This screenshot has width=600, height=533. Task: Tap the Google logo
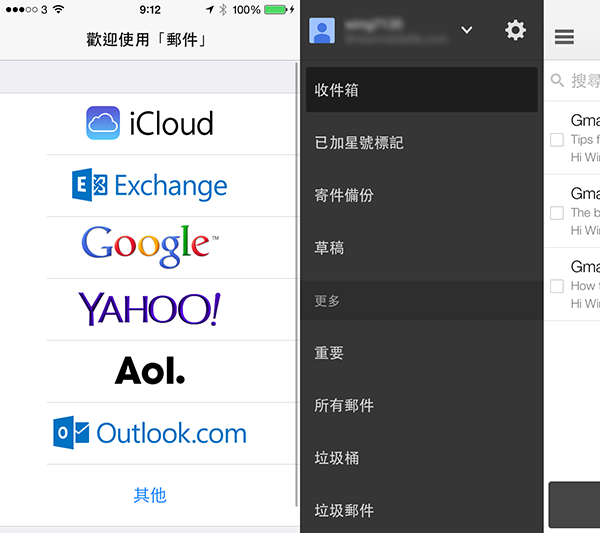[149, 246]
